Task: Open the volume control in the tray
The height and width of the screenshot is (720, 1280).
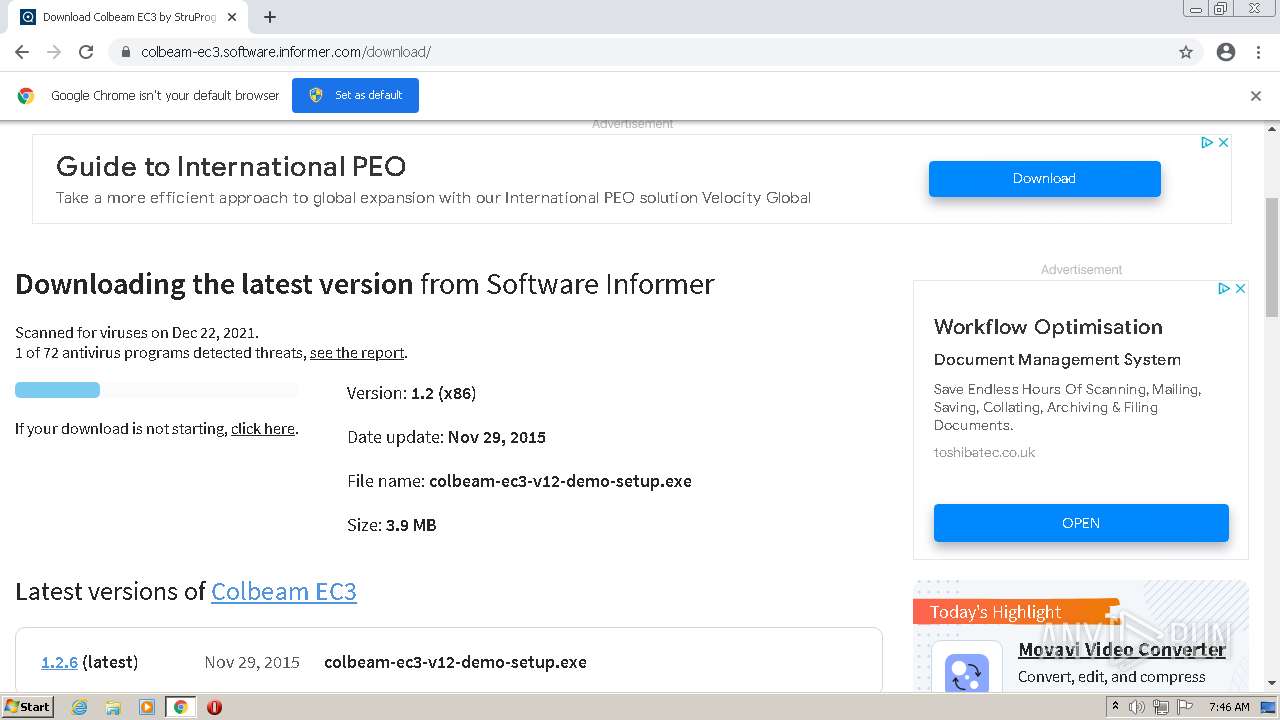Action: 1137,707
